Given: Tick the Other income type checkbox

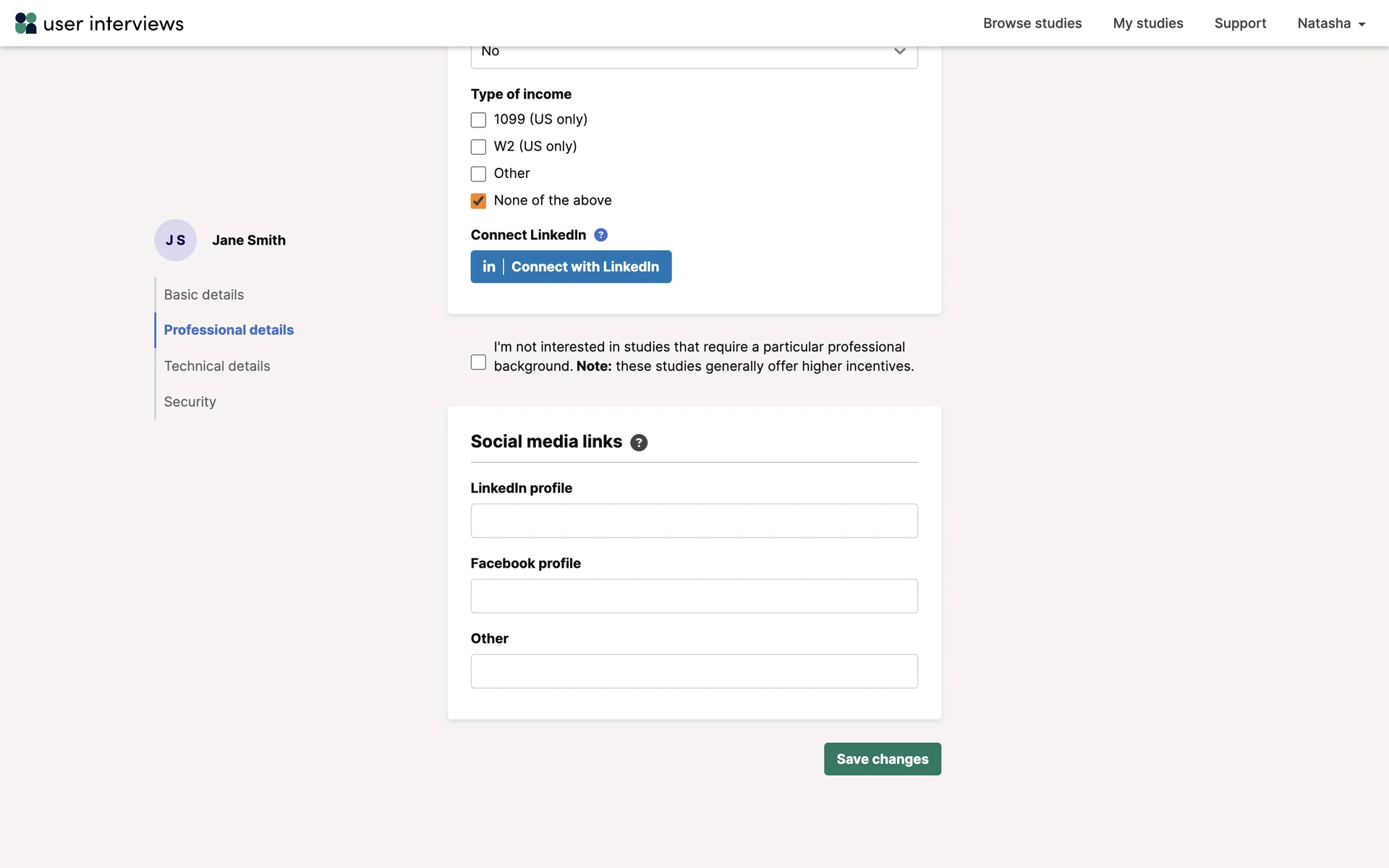Looking at the screenshot, I should coord(478,174).
